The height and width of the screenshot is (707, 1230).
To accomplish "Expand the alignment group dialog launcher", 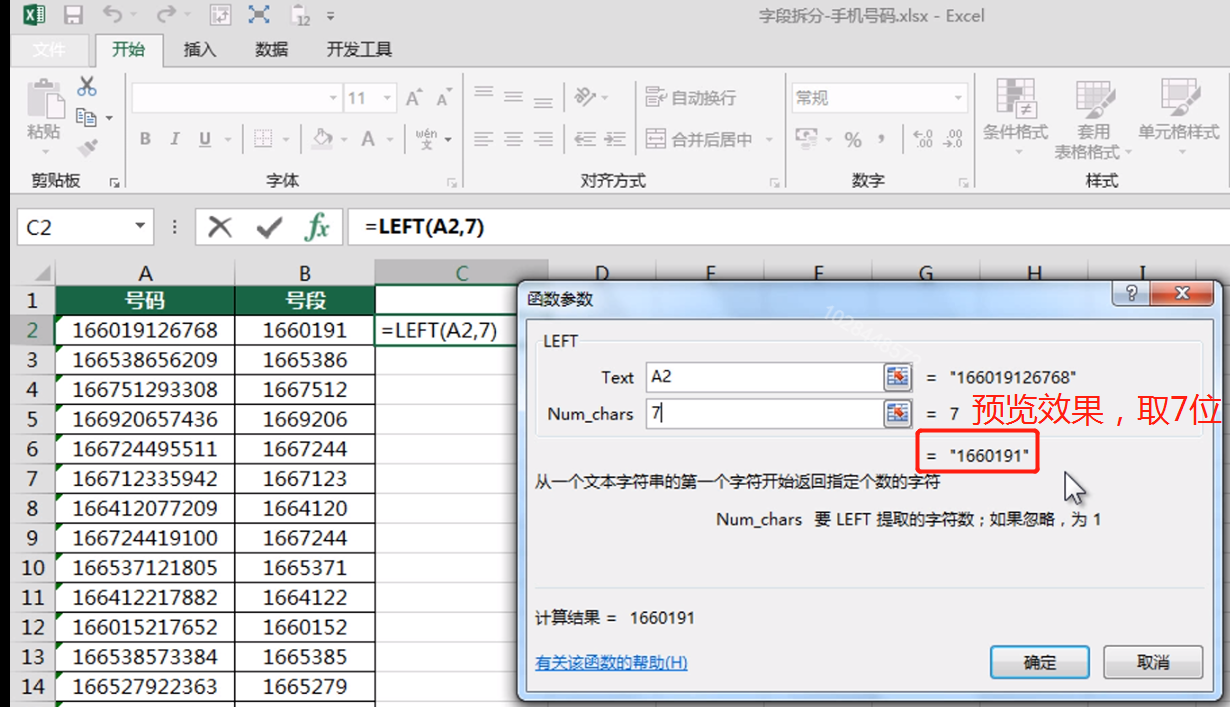I will (774, 182).
